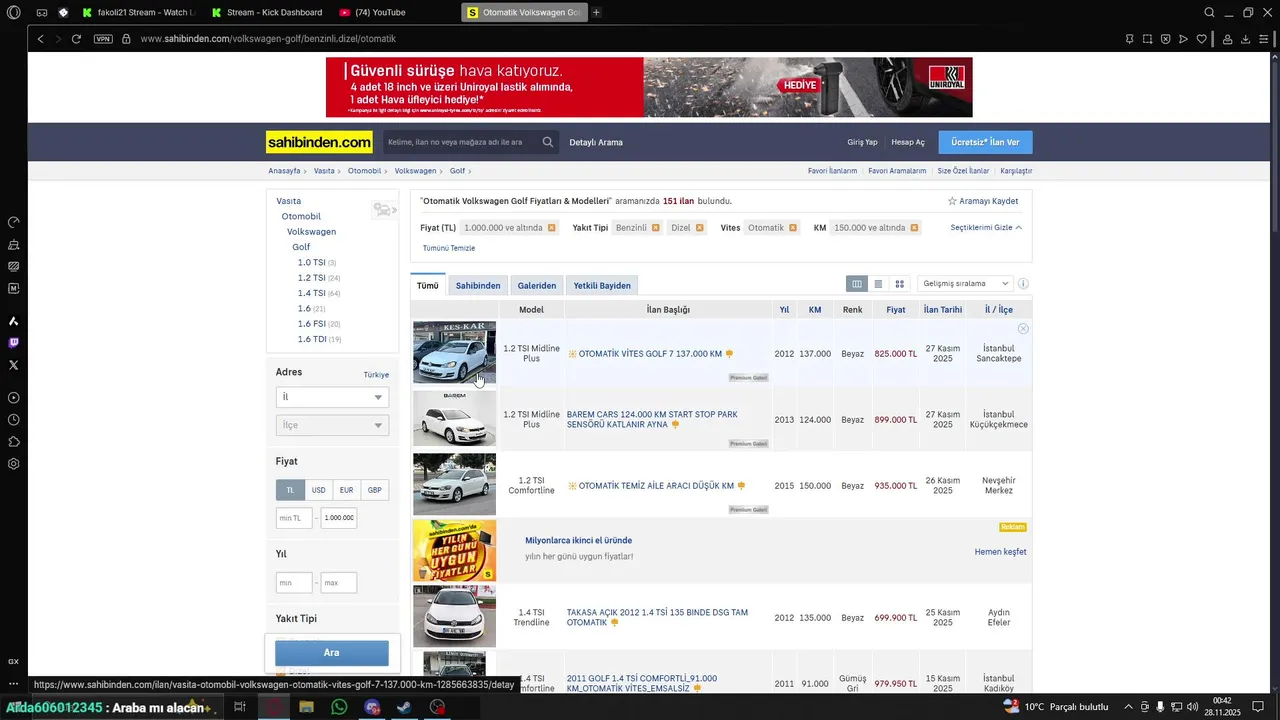Select 1.4 TSI in the model tree
The height and width of the screenshot is (720, 1280).
[312, 293]
